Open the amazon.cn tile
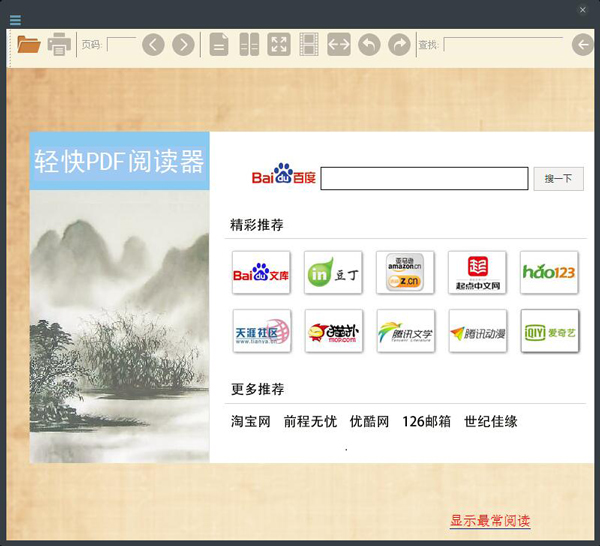This screenshot has height=546, width=600. coord(405,272)
